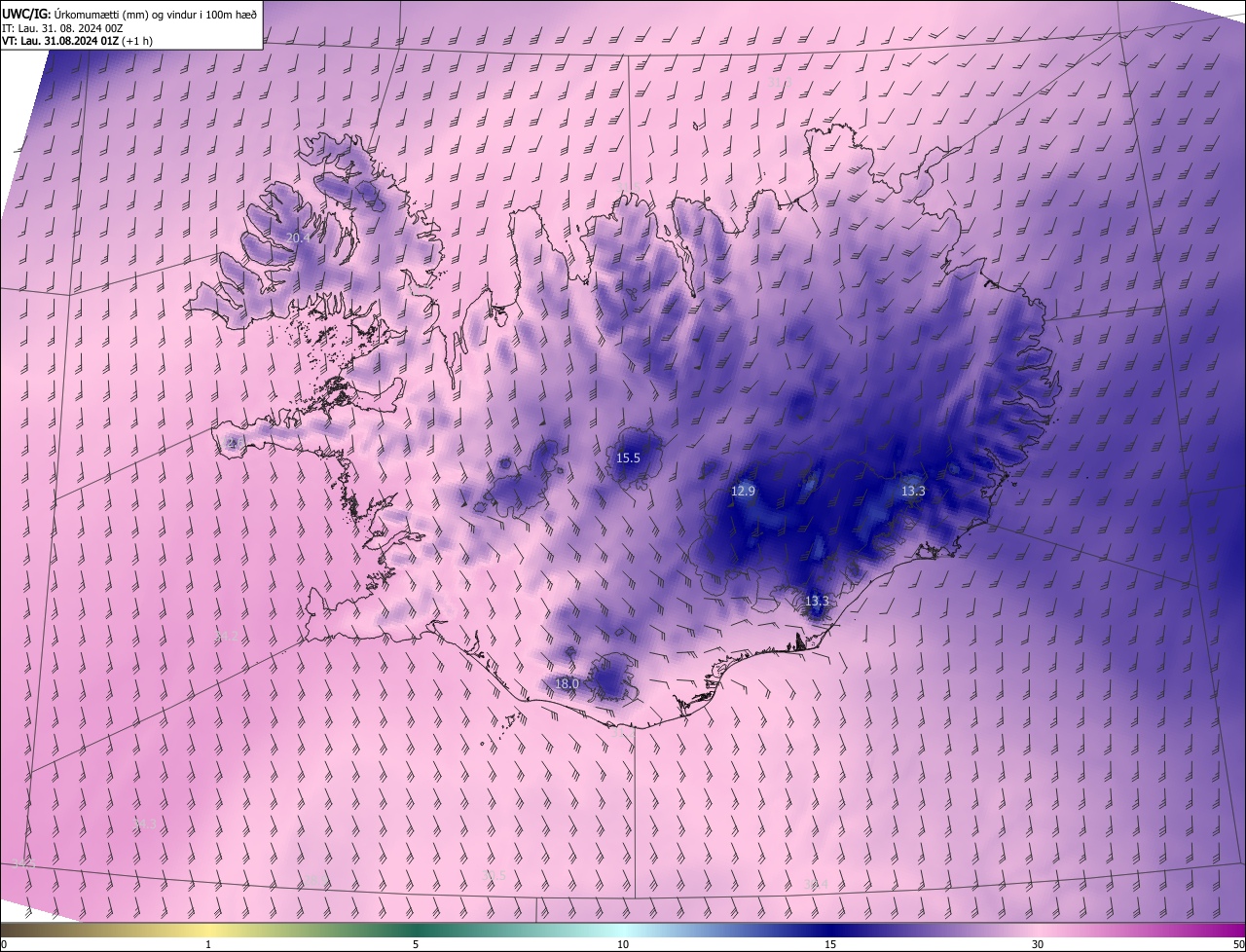Click the 0 label on the color scale
The height and width of the screenshot is (952, 1246).
tap(4, 944)
